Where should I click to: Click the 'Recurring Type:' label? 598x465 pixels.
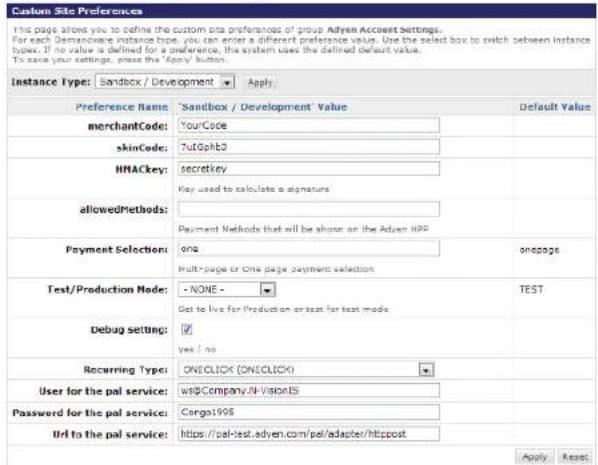pos(125,370)
